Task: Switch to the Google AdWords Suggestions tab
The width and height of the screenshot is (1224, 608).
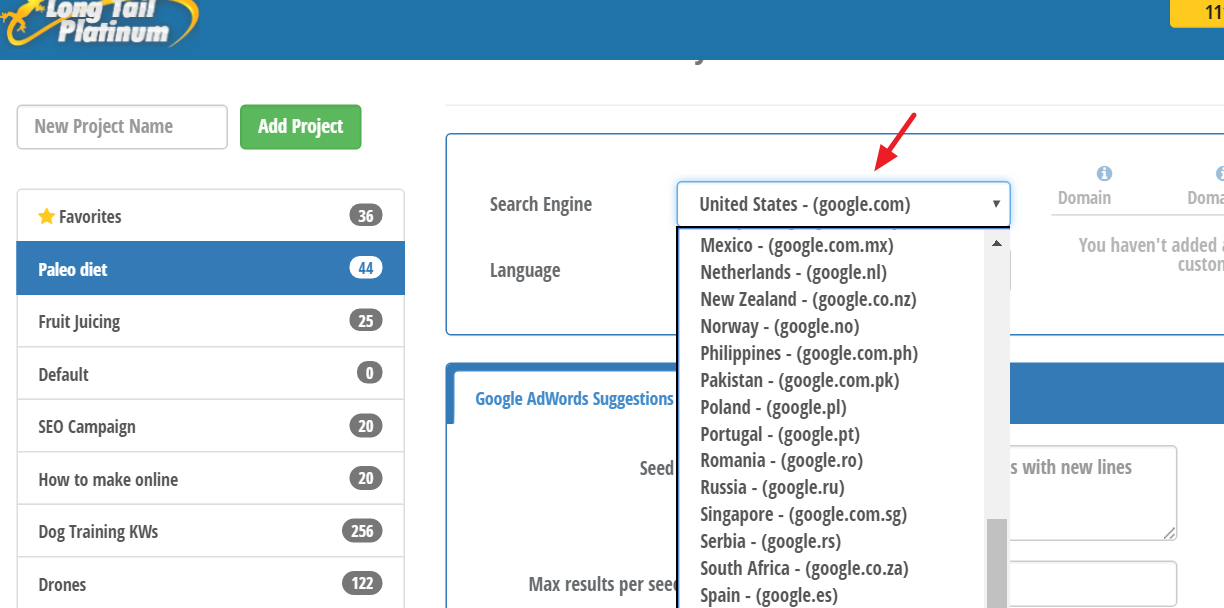Action: [x=574, y=398]
